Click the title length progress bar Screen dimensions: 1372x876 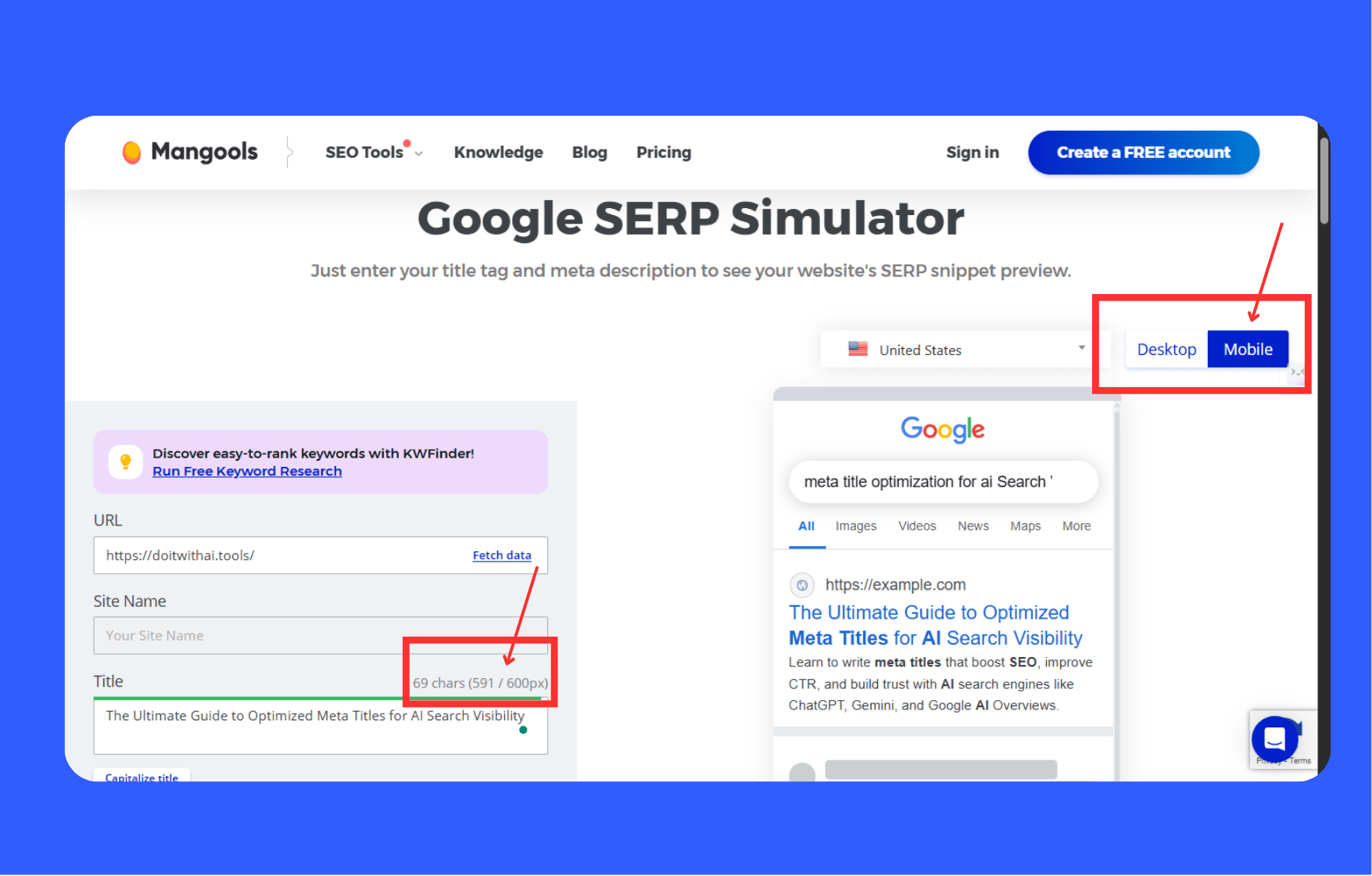(321, 698)
